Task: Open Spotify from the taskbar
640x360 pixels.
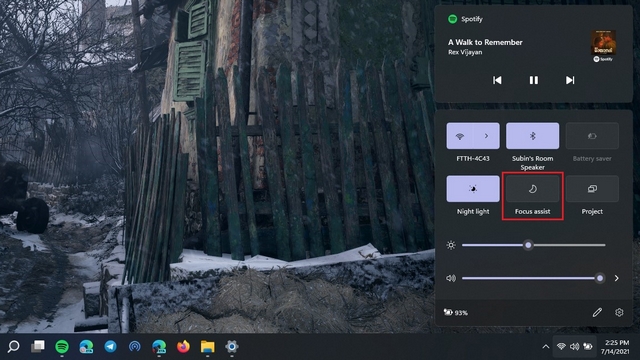Action: (62, 347)
